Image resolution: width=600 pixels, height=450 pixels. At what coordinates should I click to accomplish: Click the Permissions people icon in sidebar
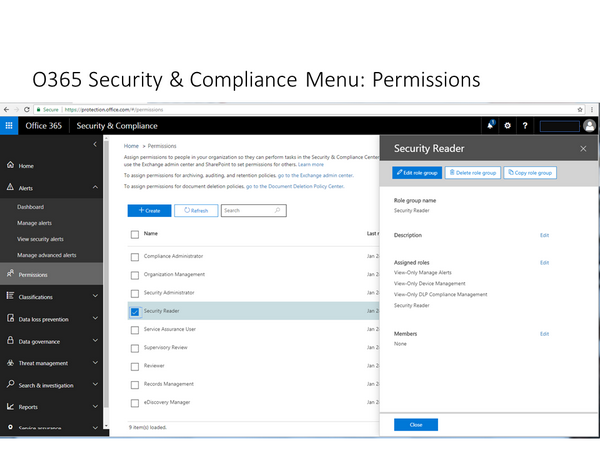[10, 274]
